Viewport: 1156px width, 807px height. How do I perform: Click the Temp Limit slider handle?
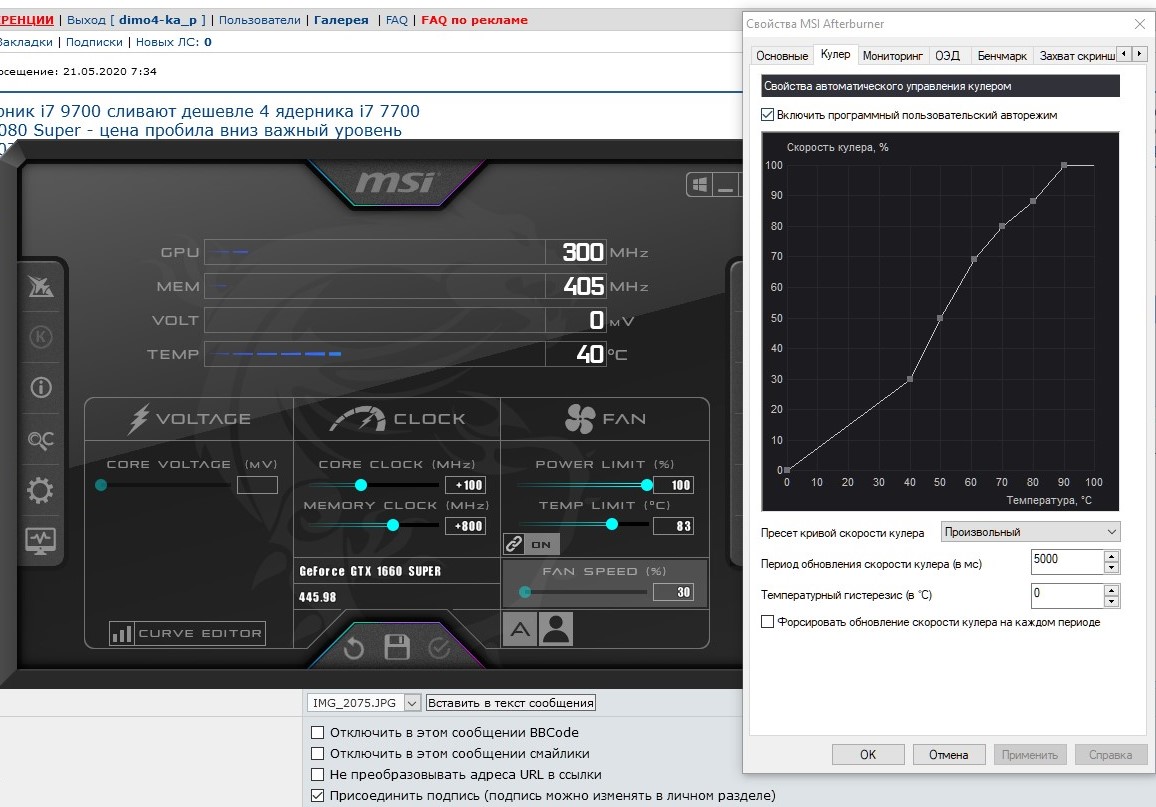coord(612,524)
